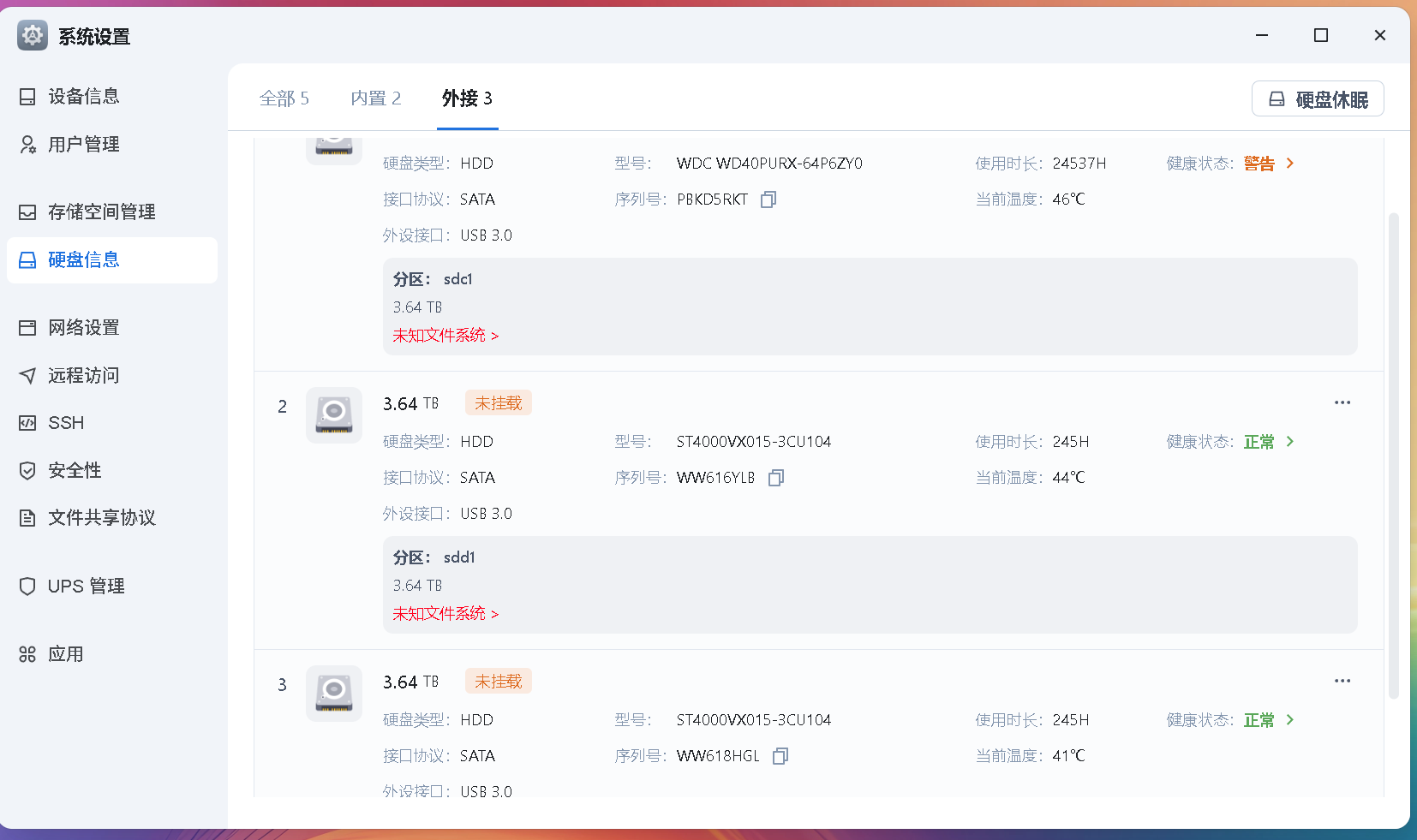Open 远程访问 settings
Screen dimensions: 1417x840
point(111,375)
